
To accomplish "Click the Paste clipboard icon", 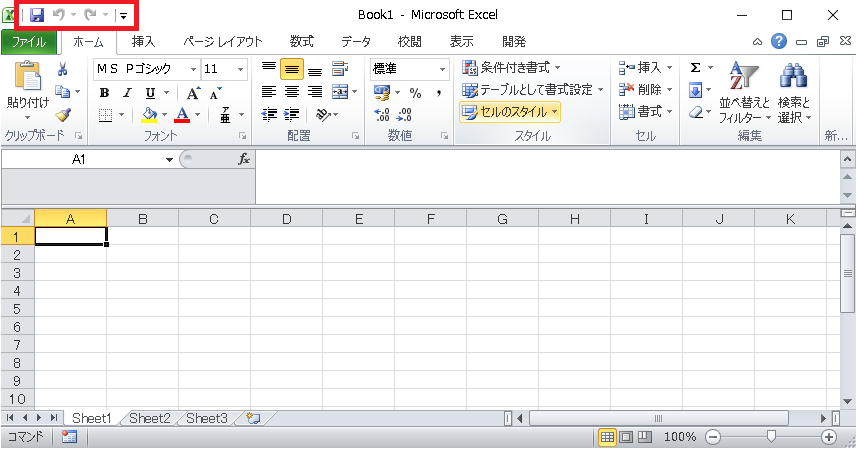I will [27, 76].
